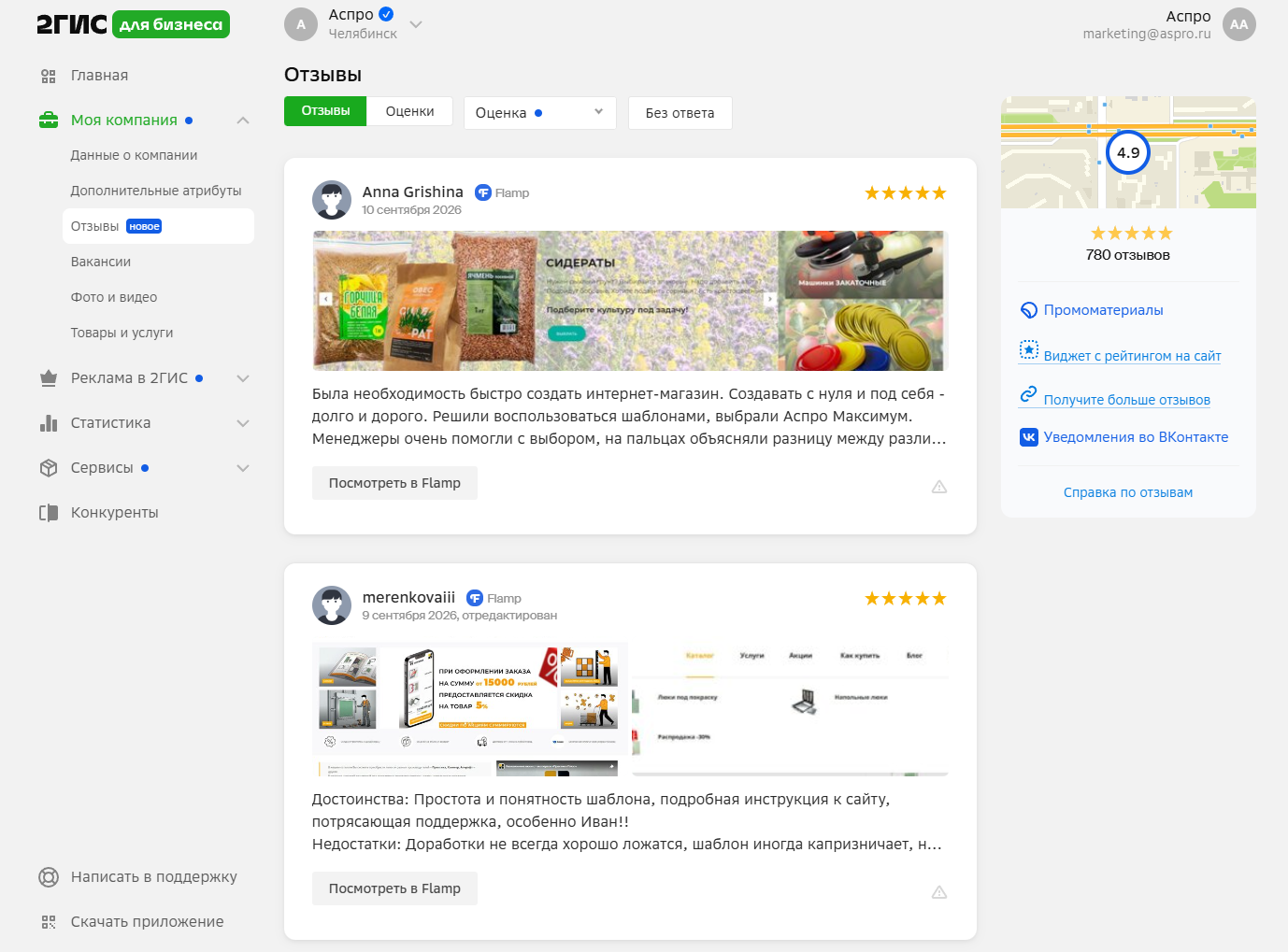Screen dimensions: 1288x952
Task: Click Написать в поддержку
Action: [x=154, y=877]
